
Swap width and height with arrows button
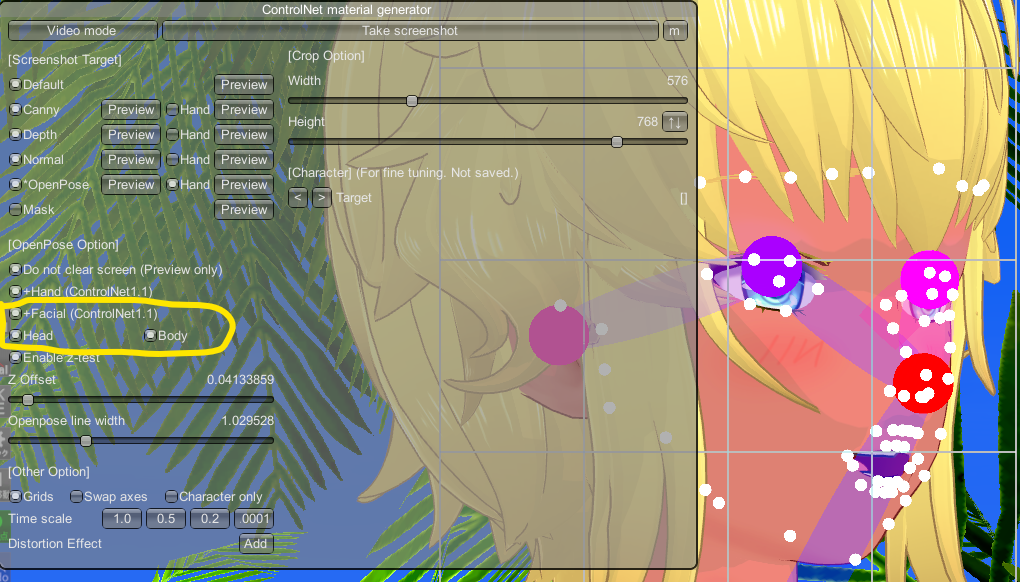675,122
